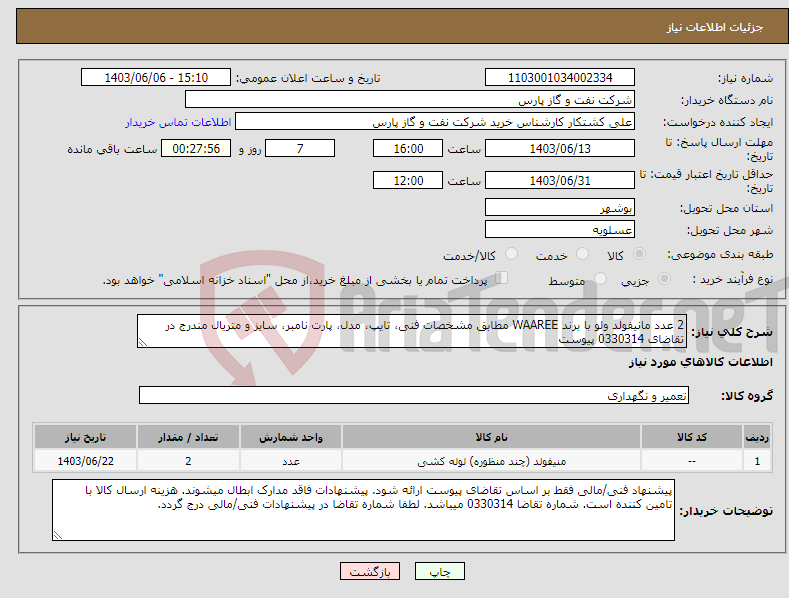Click the چاپ (print) button
789x598 pixels.
point(439,571)
